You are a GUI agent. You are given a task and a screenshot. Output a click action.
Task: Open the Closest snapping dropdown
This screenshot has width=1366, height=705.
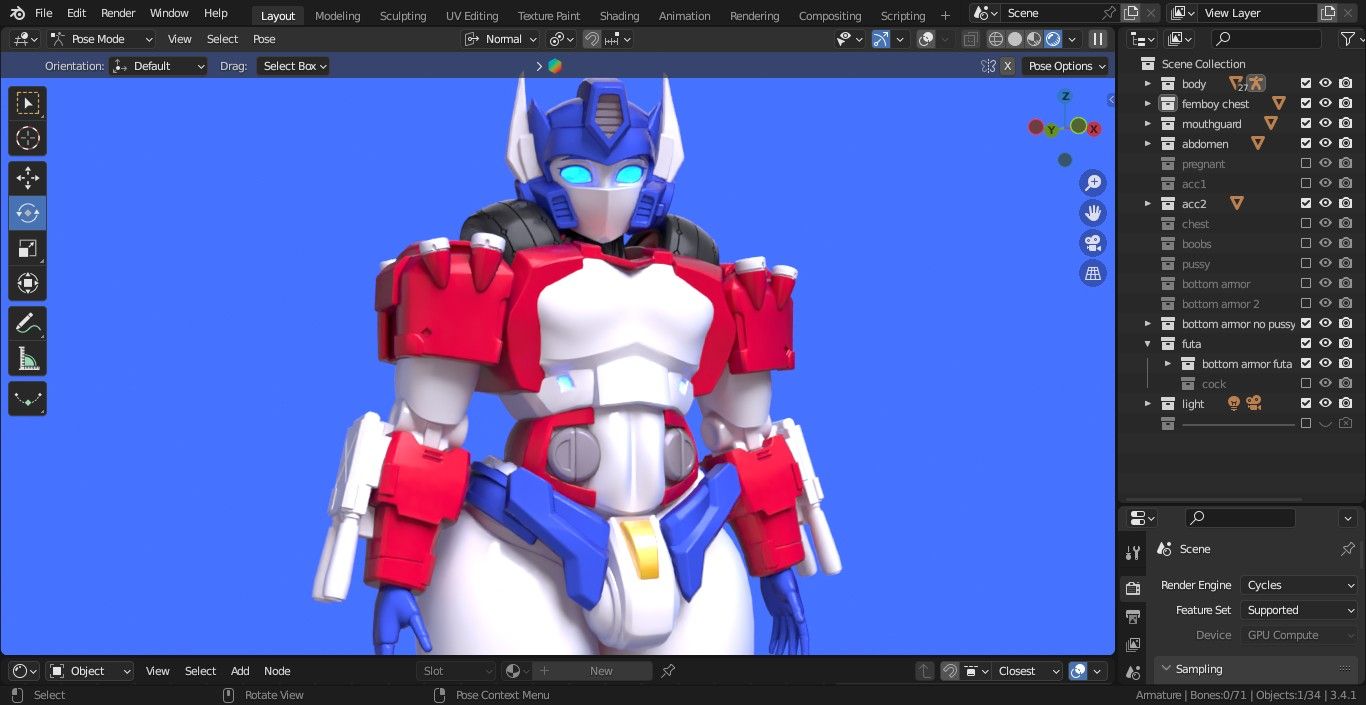click(1028, 671)
